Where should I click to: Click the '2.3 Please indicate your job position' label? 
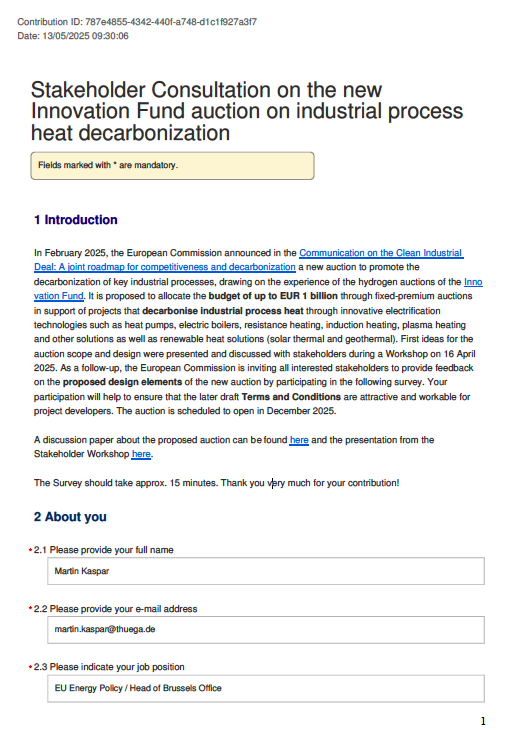click(109, 667)
